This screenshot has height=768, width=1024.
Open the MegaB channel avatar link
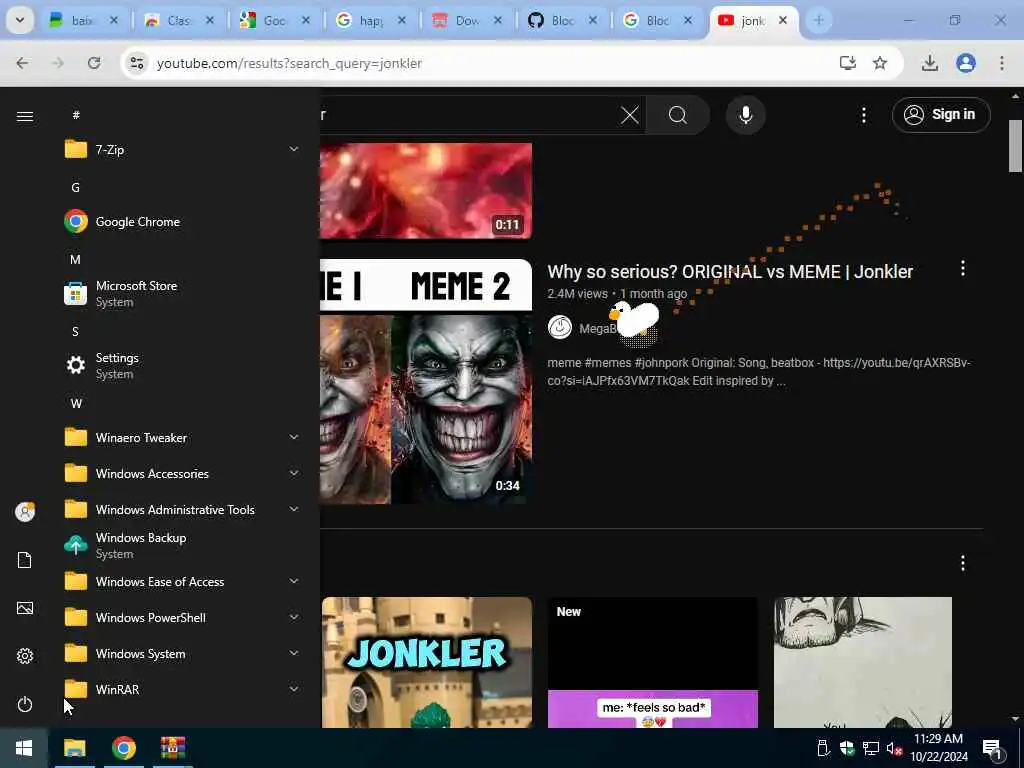tap(560, 328)
